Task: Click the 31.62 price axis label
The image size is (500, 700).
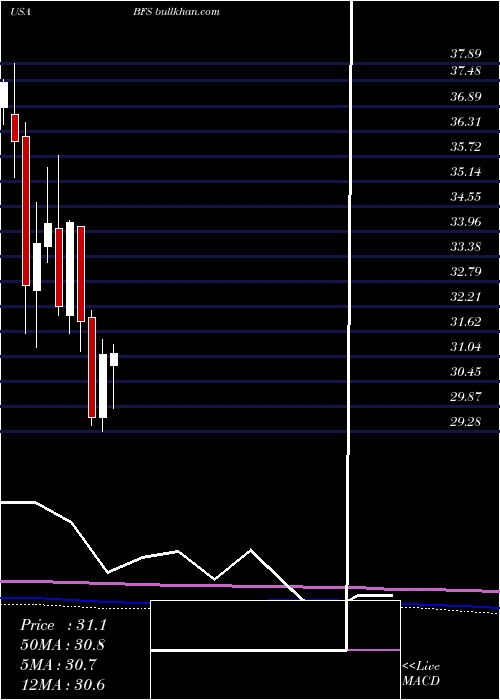Action: coord(466,321)
